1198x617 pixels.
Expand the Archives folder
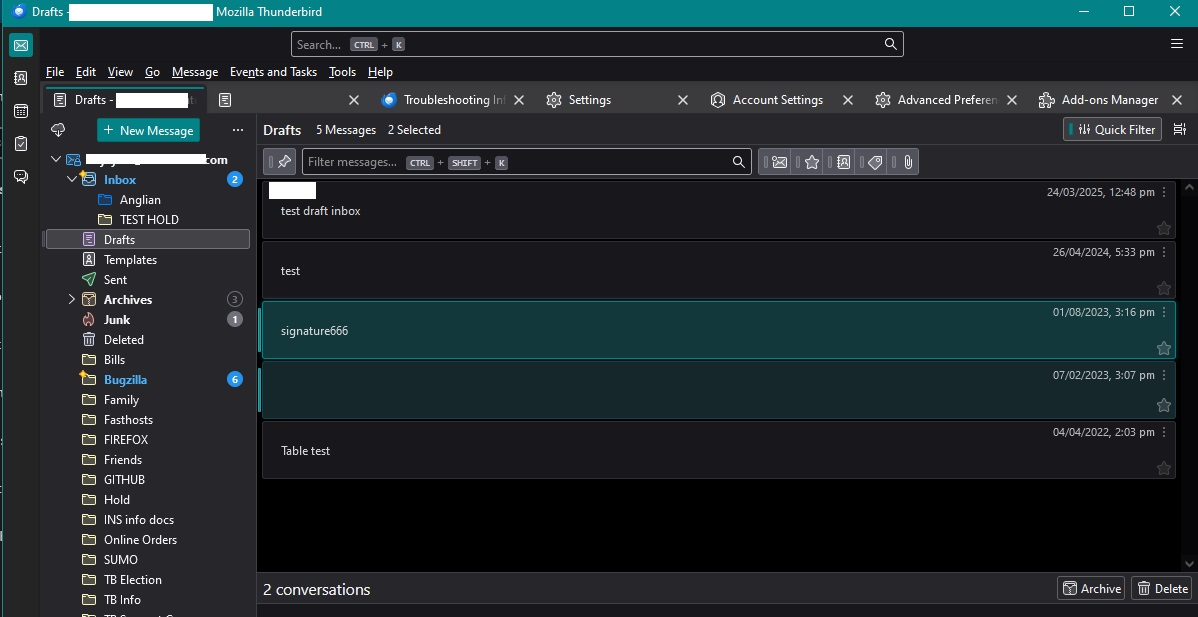coord(72,299)
